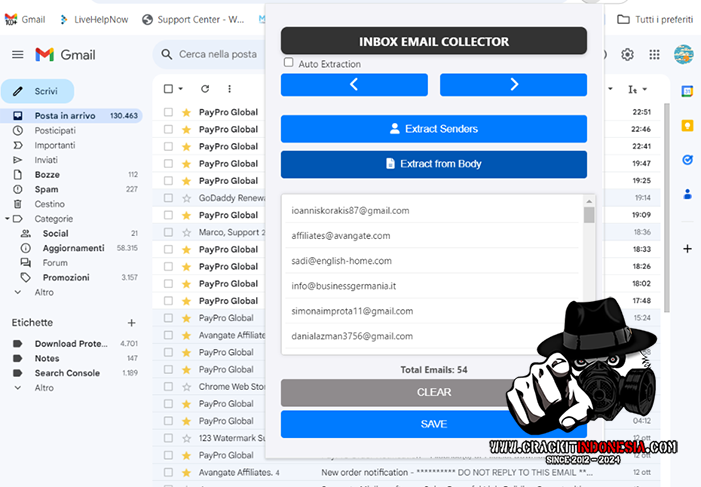Open Google Calendar in side panel
This screenshot has width=701, height=487.
687,91
